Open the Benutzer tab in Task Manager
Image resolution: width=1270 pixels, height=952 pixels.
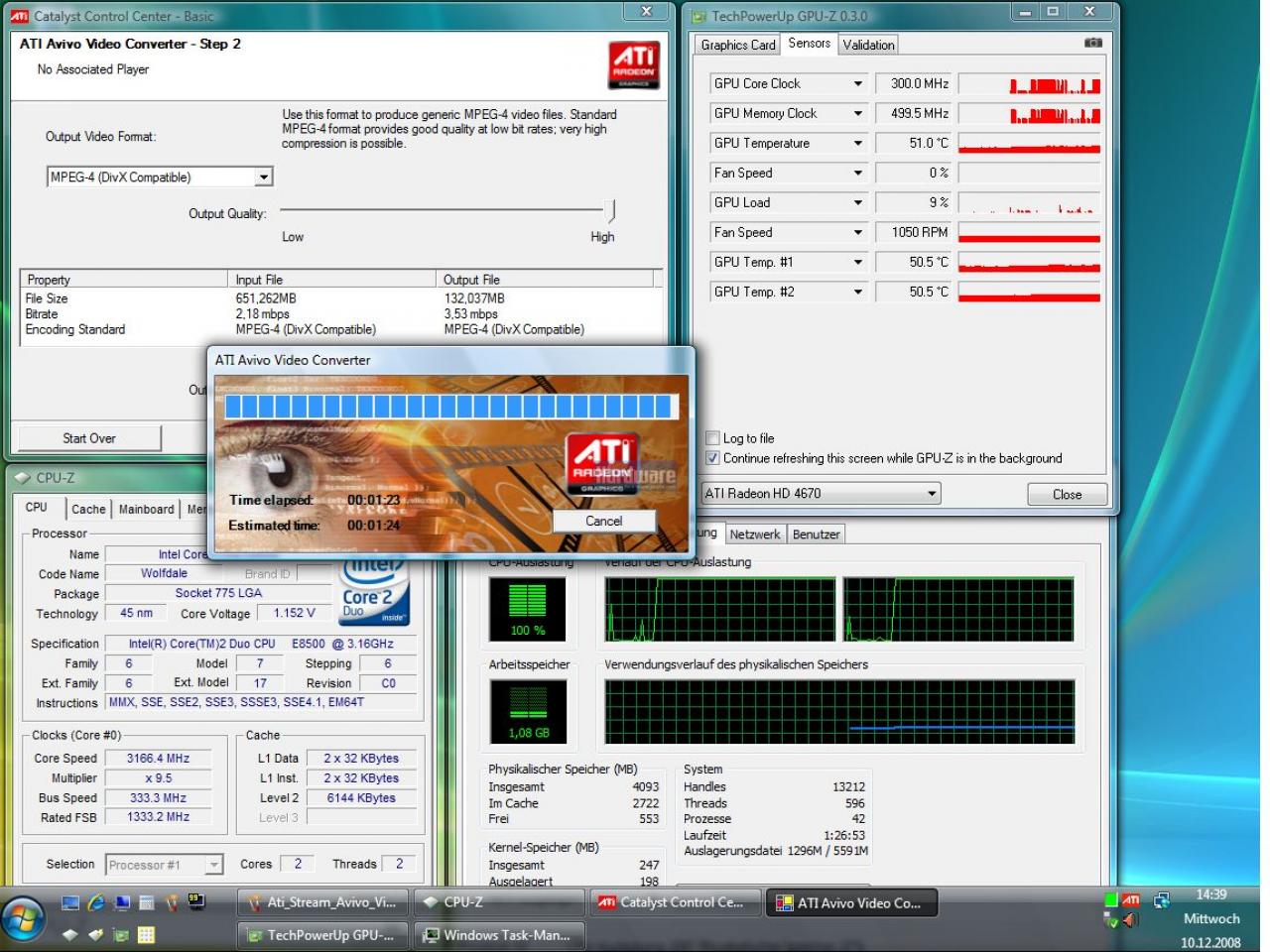[817, 535]
